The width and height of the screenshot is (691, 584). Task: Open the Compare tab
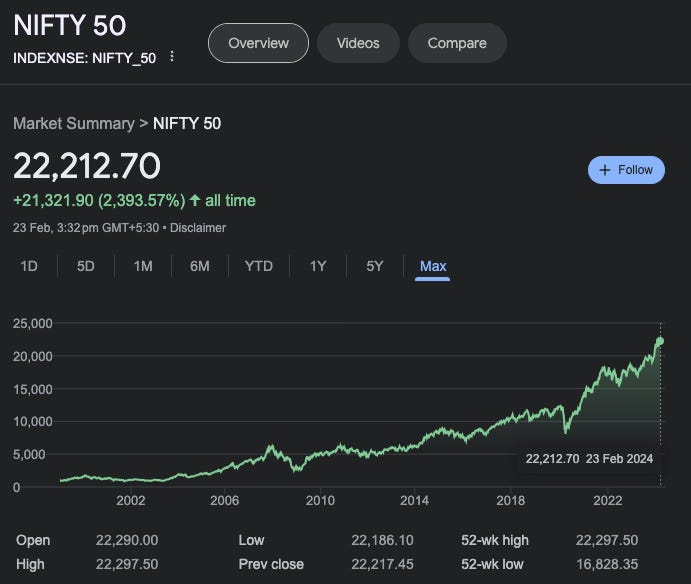(x=457, y=43)
